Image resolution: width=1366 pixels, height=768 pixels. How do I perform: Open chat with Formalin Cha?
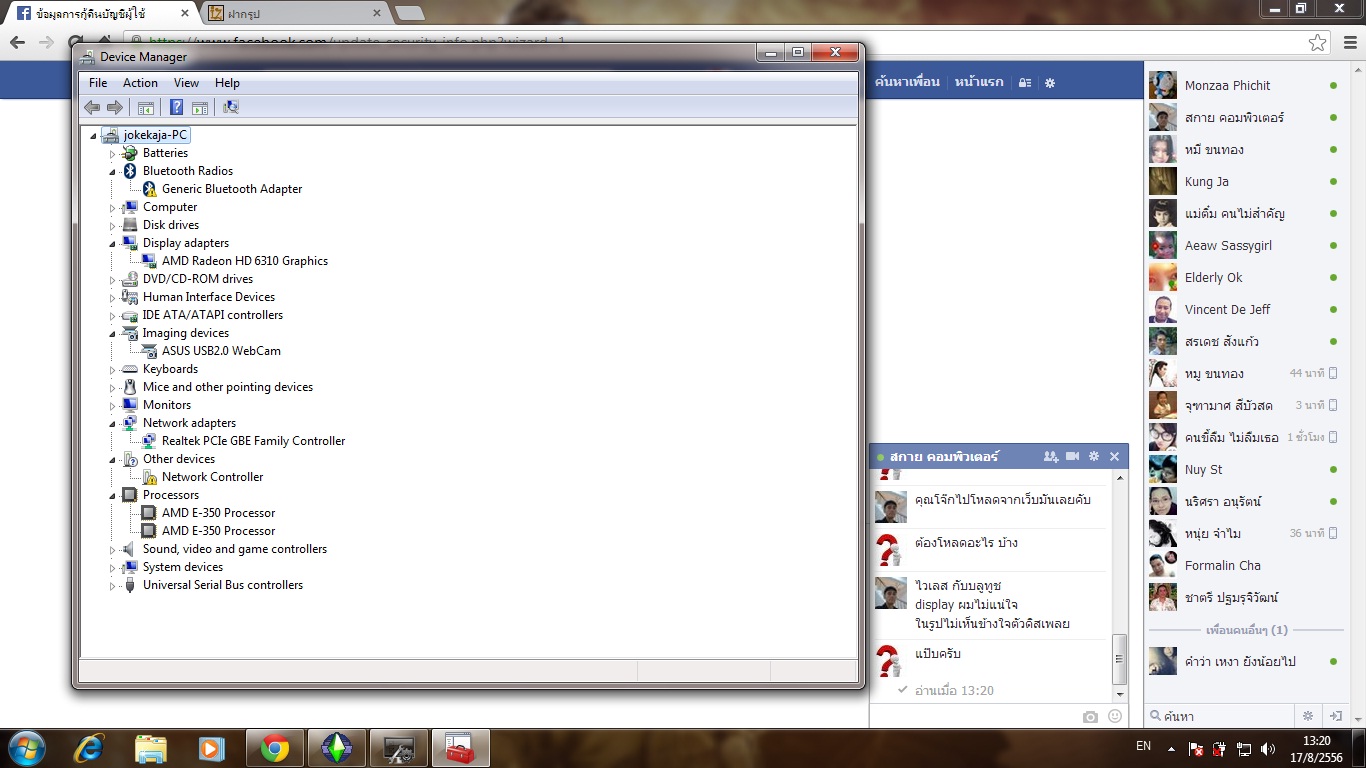[1245, 566]
